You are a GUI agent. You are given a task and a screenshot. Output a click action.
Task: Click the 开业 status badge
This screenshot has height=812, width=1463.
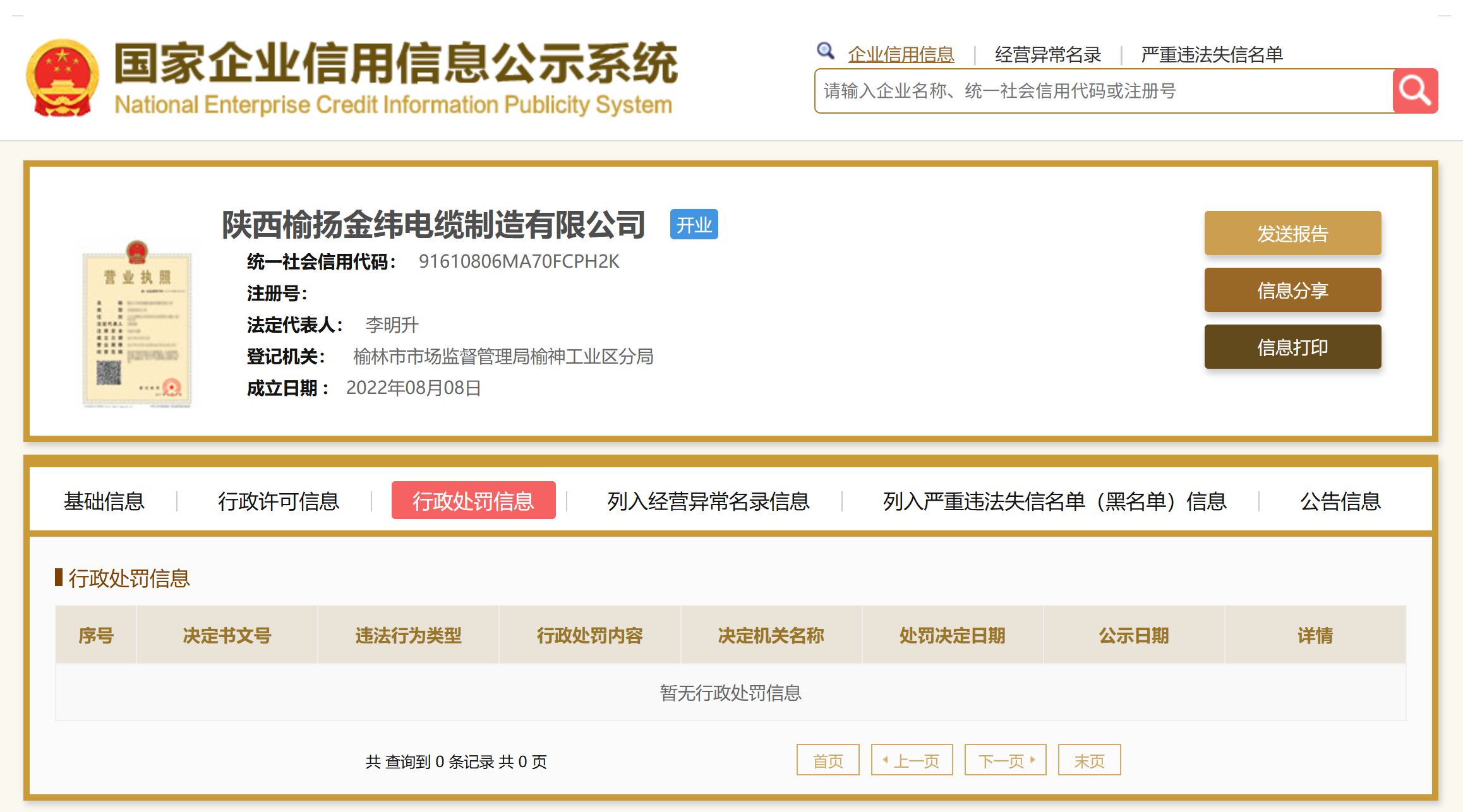[694, 225]
